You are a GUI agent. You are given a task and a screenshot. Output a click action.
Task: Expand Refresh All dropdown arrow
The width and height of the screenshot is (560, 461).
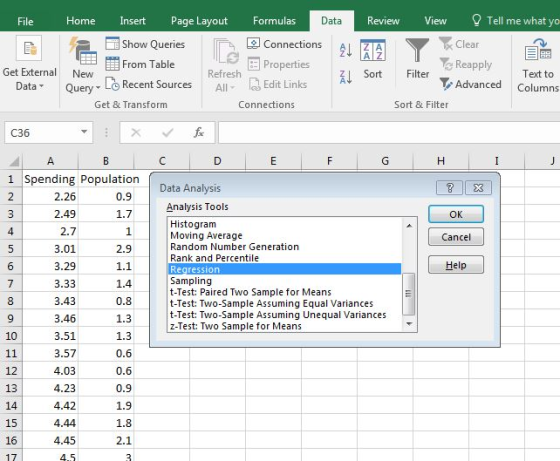click(232, 88)
